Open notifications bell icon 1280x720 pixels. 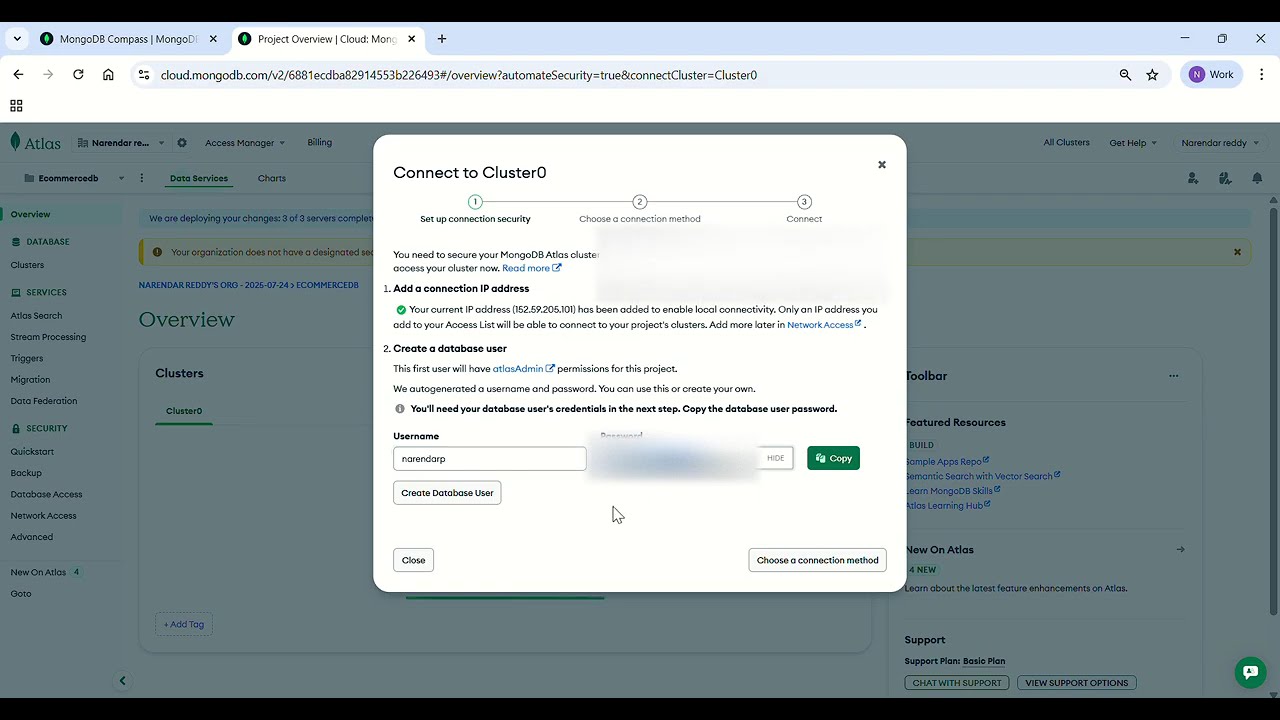[1257, 178]
